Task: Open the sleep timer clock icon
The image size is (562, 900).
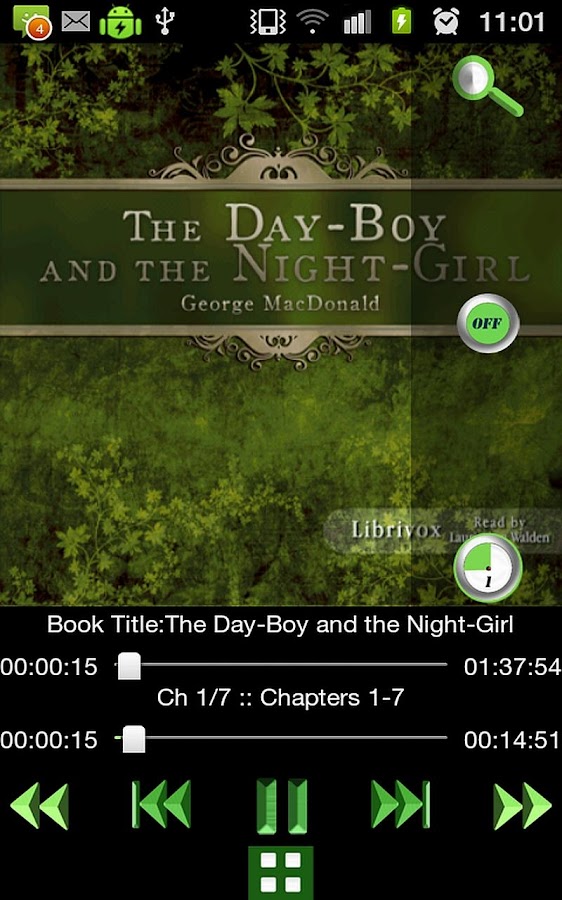Action: coord(488,567)
